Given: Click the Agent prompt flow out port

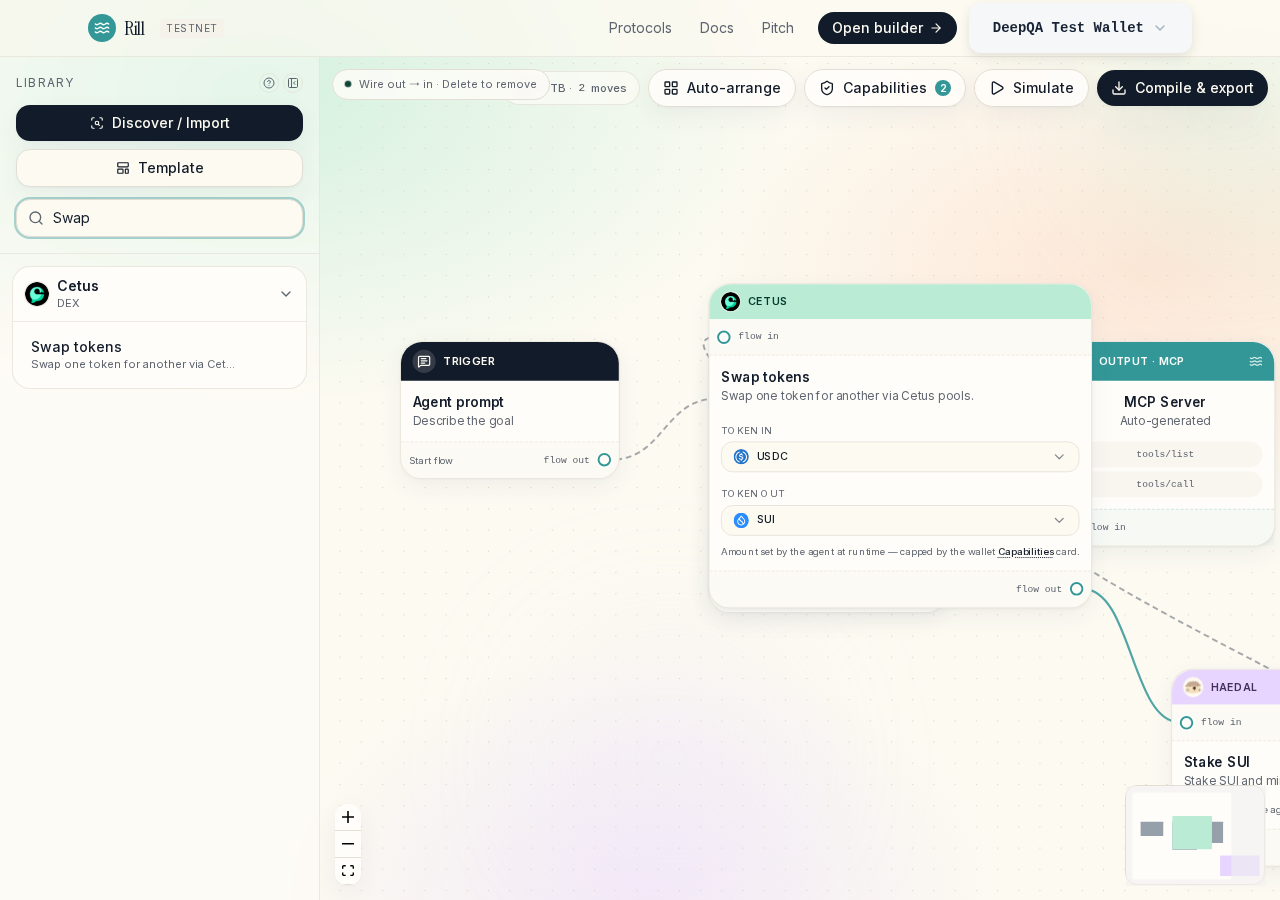Looking at the screenshot, I should click(604, 460).
